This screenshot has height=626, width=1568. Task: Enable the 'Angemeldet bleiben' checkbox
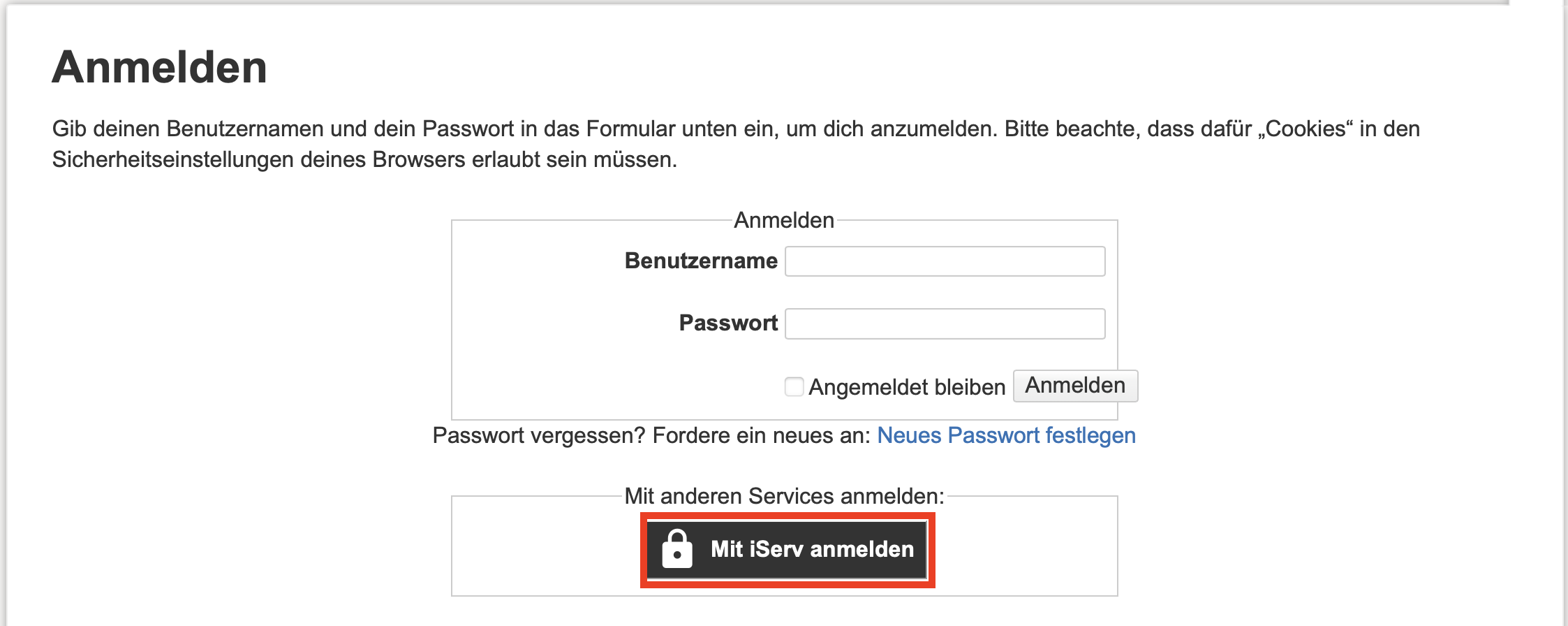click(x=794, y=386)
